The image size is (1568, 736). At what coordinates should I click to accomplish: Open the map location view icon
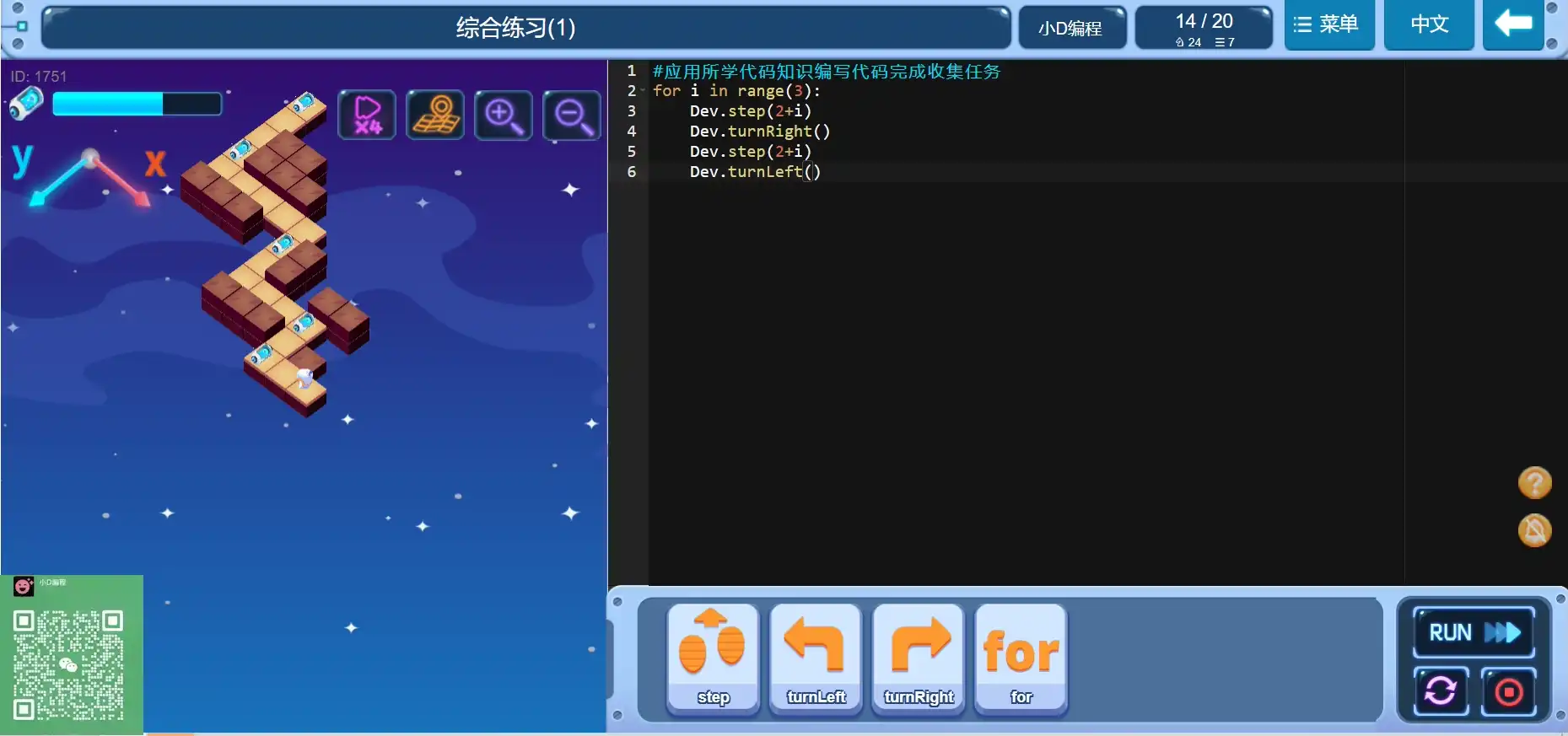point(435,115)
